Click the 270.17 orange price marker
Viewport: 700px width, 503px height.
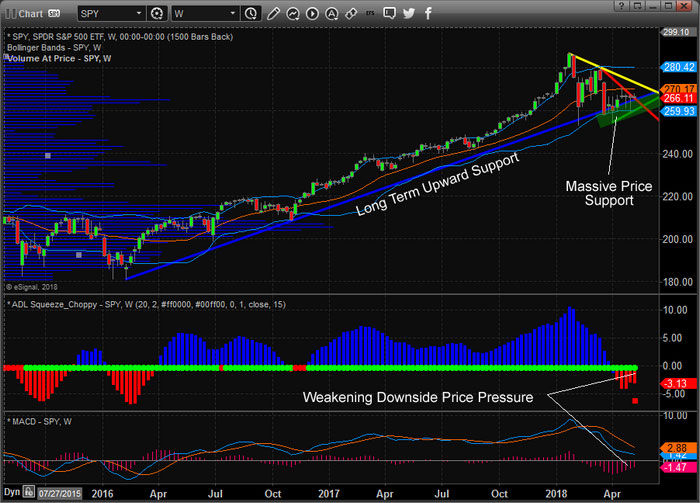pyautogui.click(x=679, y=89)
